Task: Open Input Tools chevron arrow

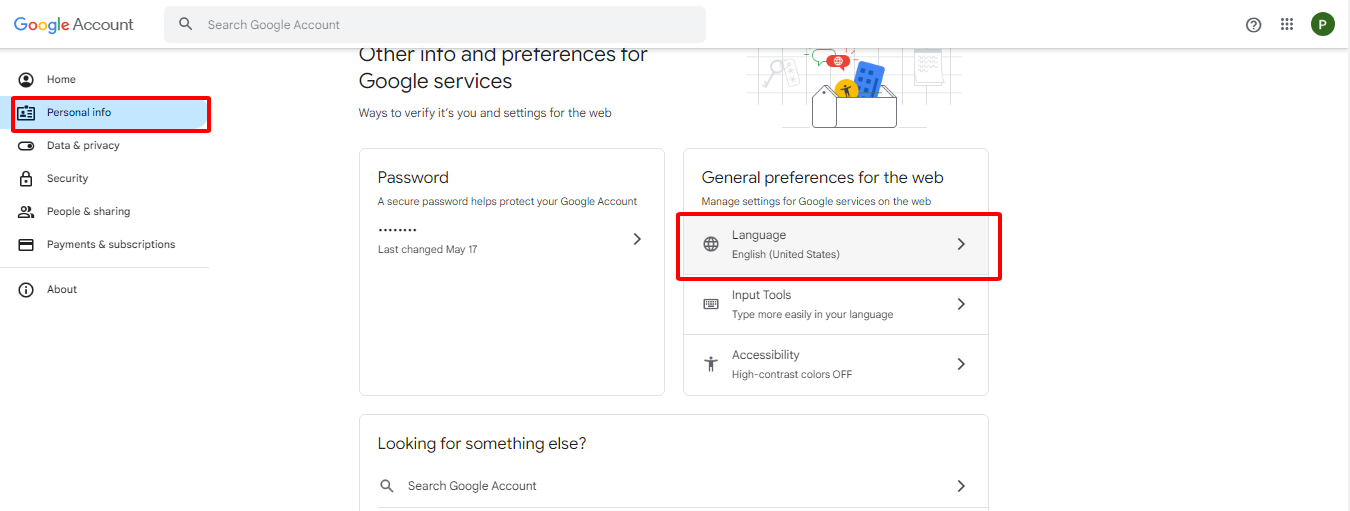Action: [961, 304]
